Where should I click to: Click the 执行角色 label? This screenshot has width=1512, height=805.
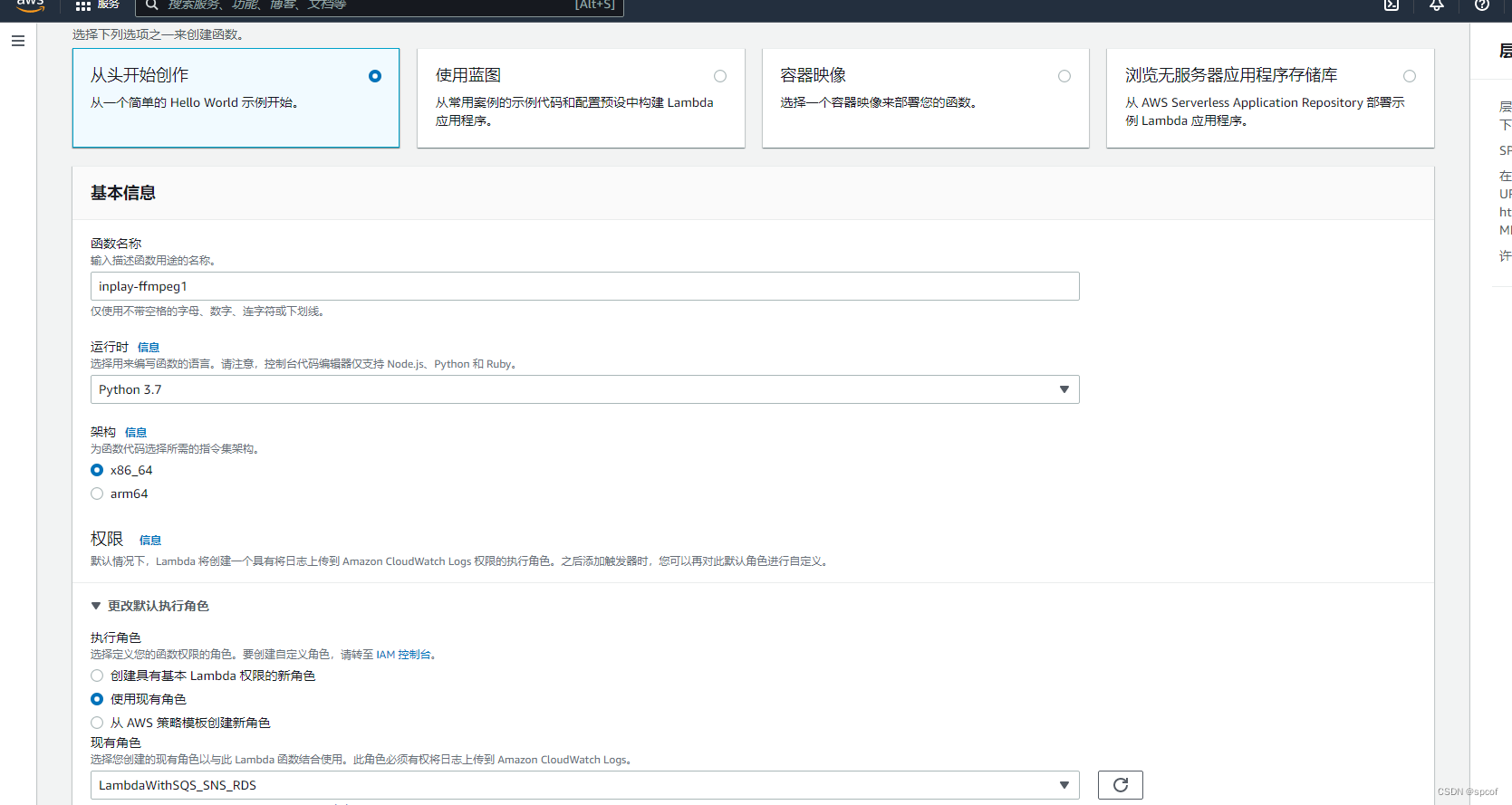coord(116,637)
